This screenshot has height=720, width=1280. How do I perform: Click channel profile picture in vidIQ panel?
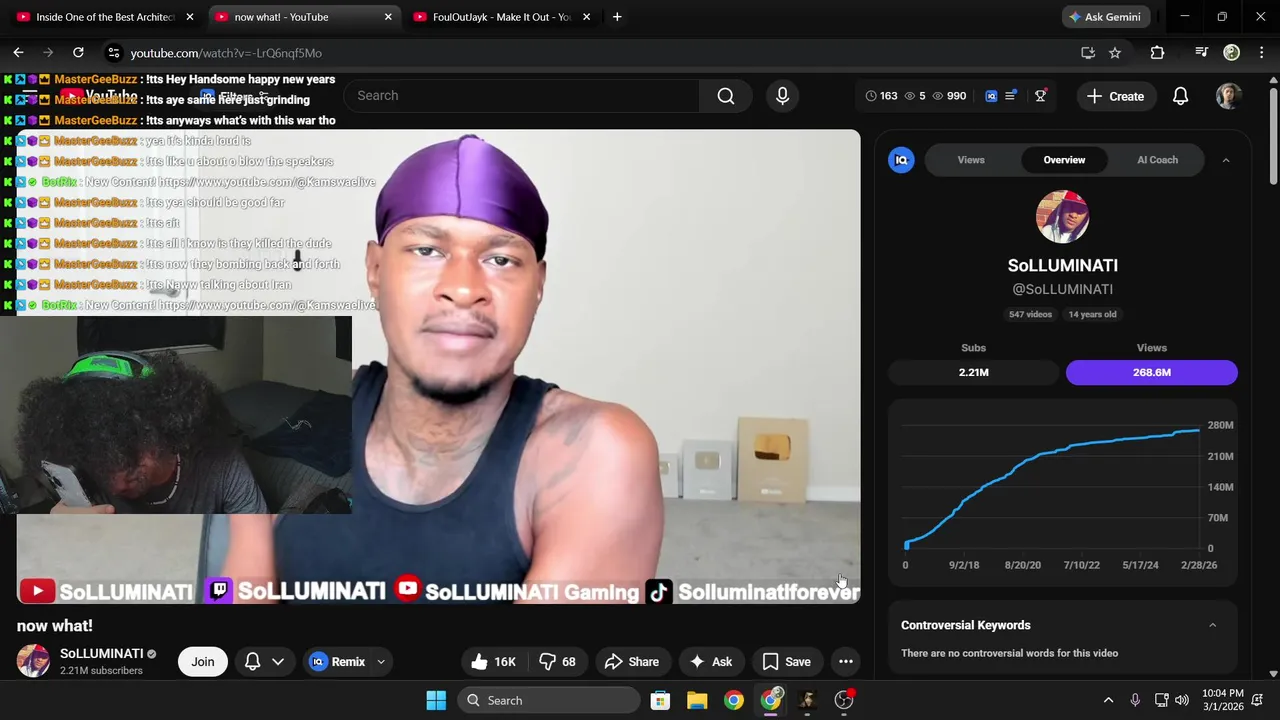coord(1062,216)
